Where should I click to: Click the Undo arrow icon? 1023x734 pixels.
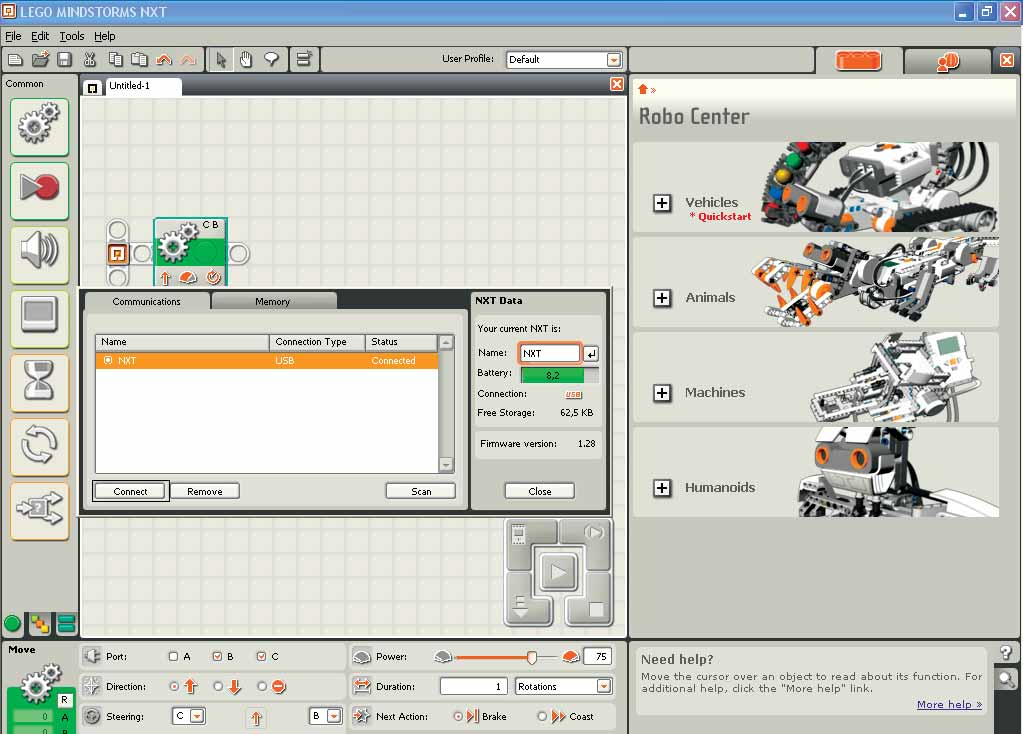[164, 60]
